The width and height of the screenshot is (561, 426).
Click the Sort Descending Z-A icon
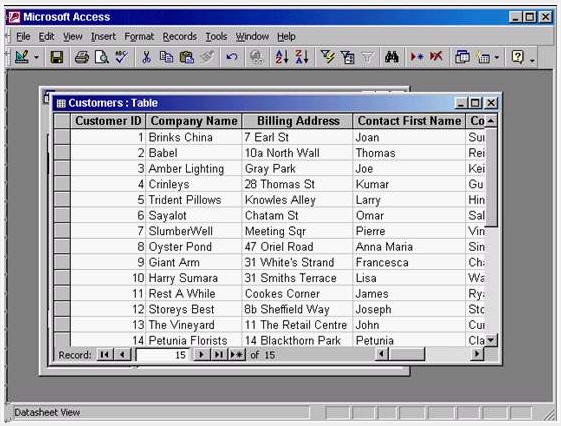[x=302, y=57]
